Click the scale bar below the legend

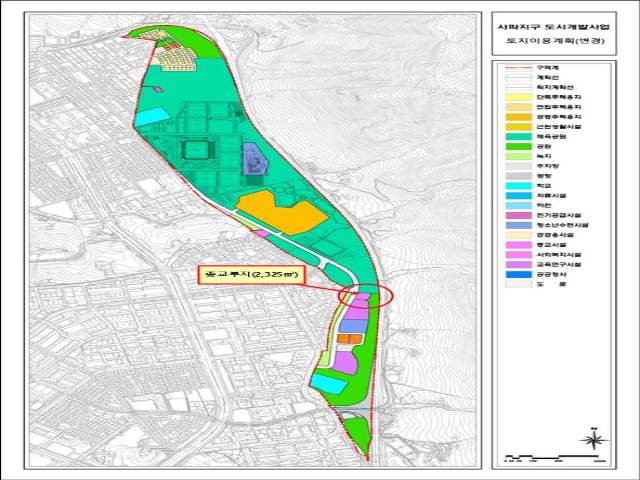click(x=541, y=456)
